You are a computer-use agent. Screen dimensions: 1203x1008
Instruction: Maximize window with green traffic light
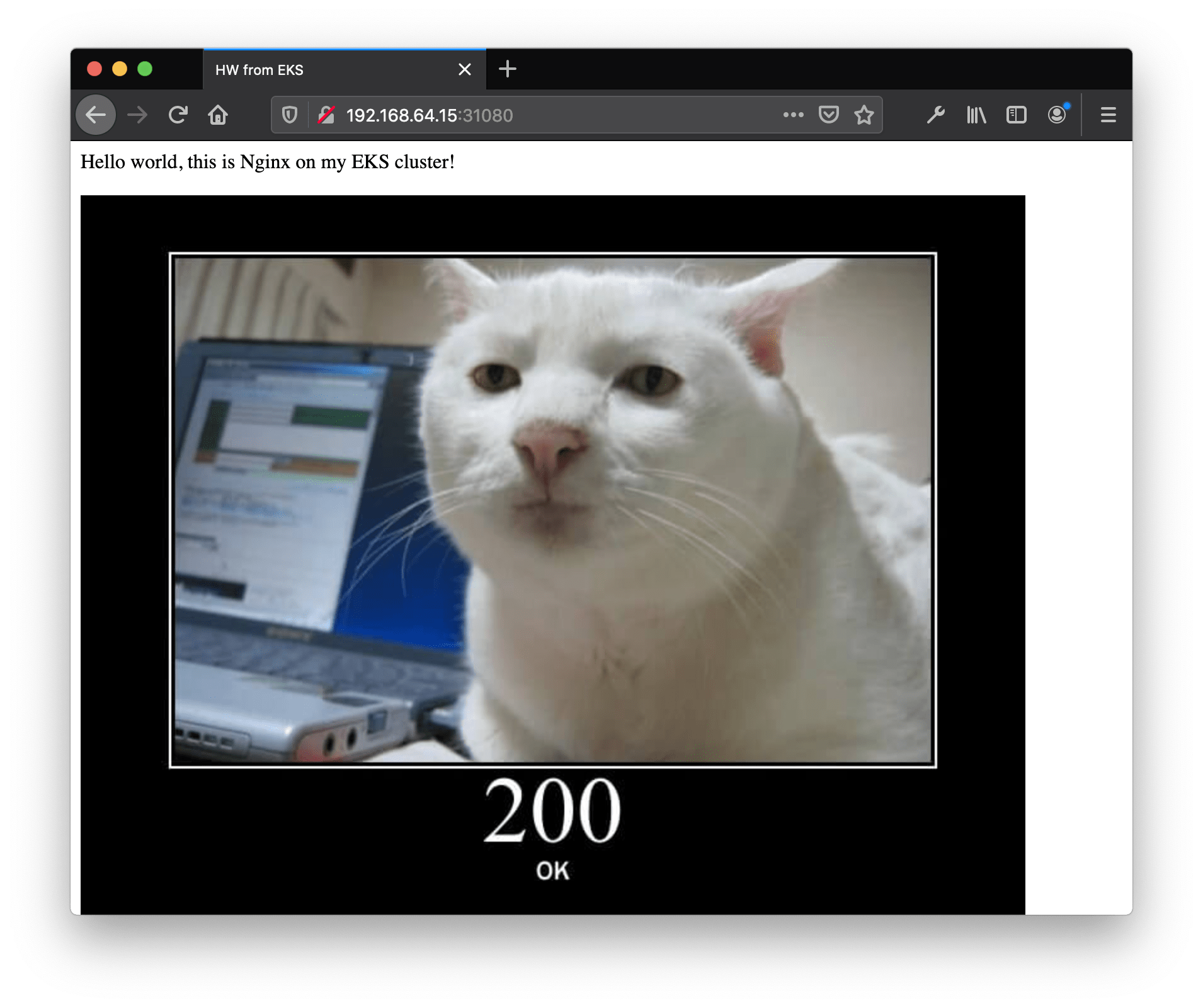[x=145, y=69]
